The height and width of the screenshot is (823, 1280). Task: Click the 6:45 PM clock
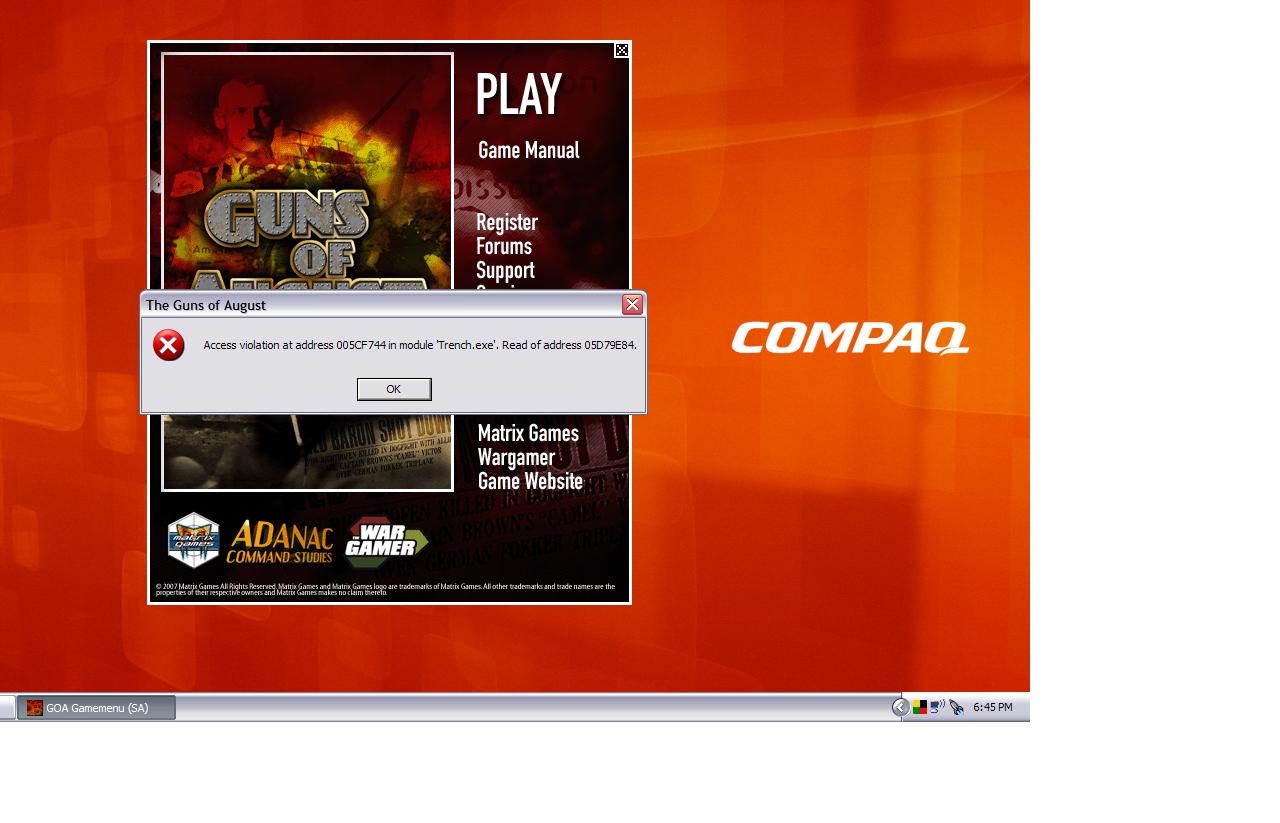point(993,707)
